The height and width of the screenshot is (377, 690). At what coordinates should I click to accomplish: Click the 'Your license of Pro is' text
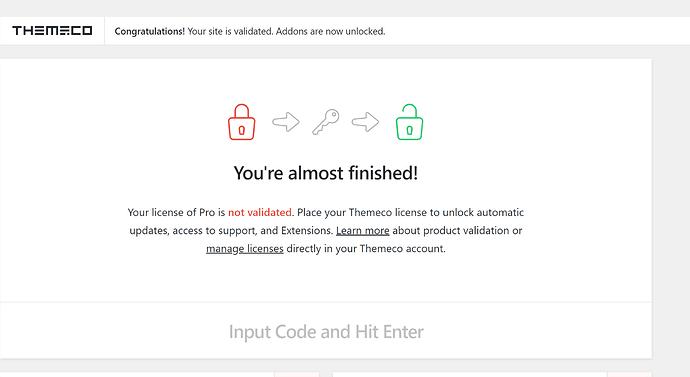click(176, 212)
